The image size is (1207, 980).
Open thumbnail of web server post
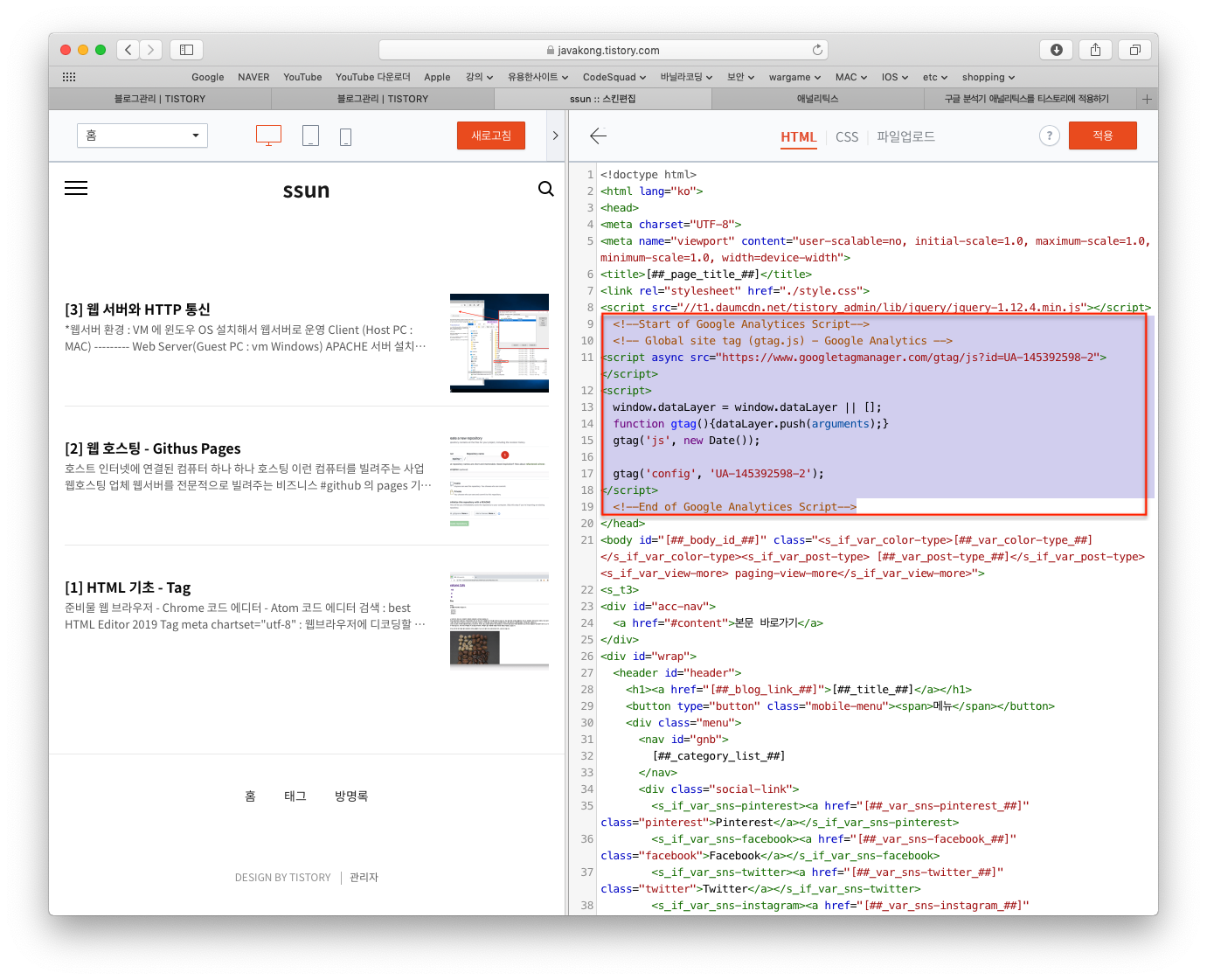(x=499, y=343)
